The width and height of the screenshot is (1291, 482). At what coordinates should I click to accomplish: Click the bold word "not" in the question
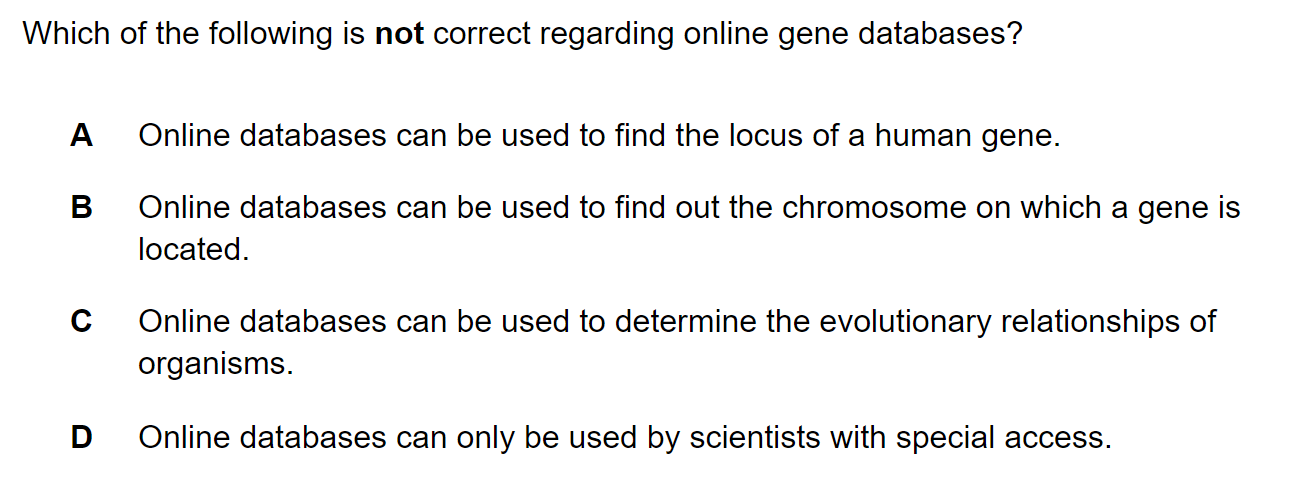tap(399, 34)
